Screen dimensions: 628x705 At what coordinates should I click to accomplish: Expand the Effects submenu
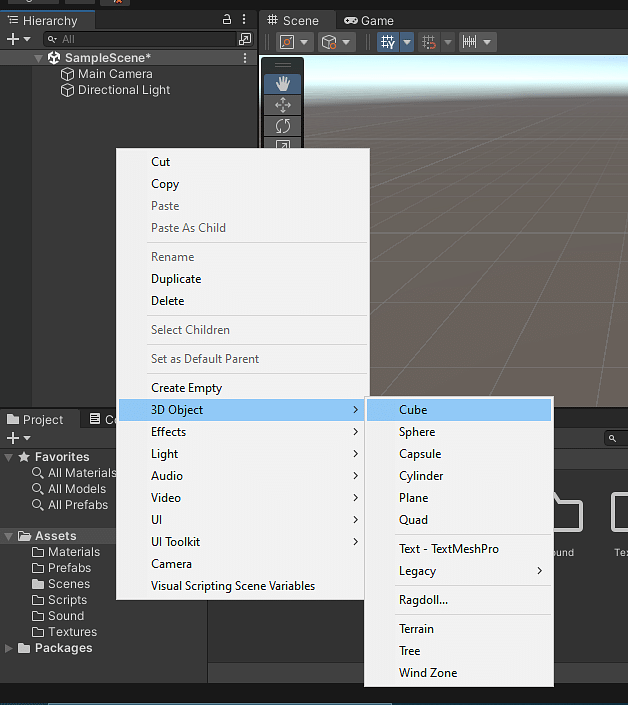tap(241, 432)
